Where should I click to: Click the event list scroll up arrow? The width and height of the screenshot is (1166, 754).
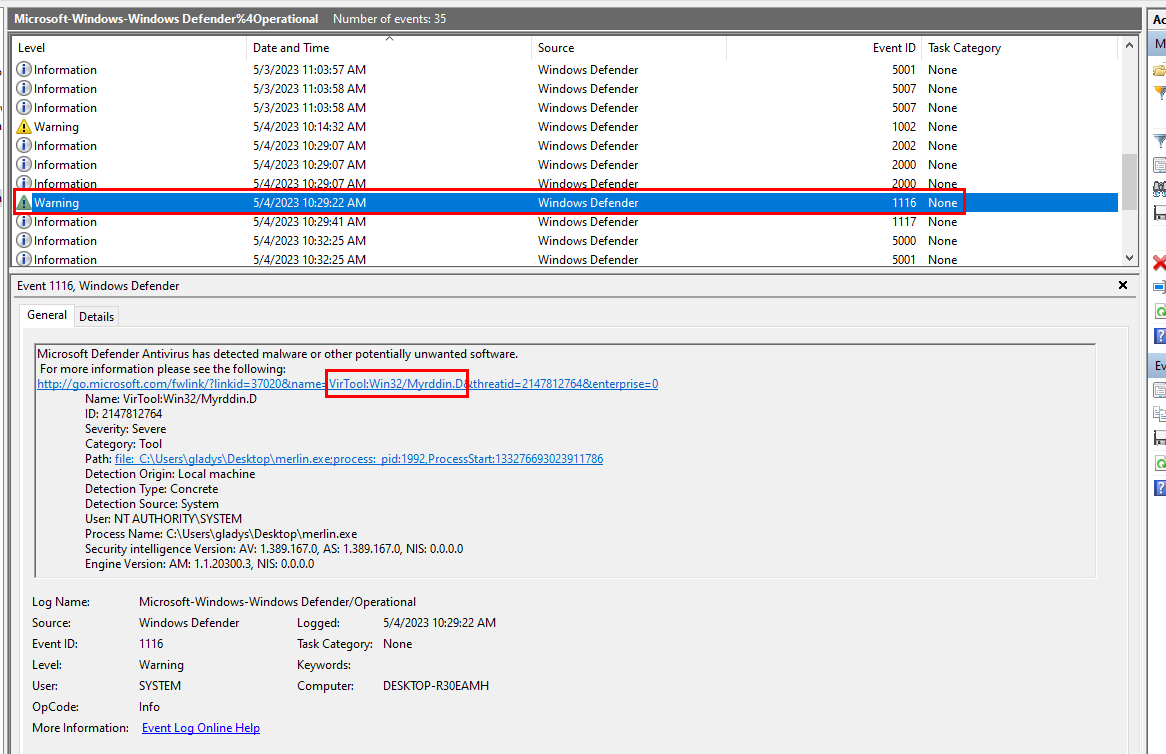[x=1130, y=45]
